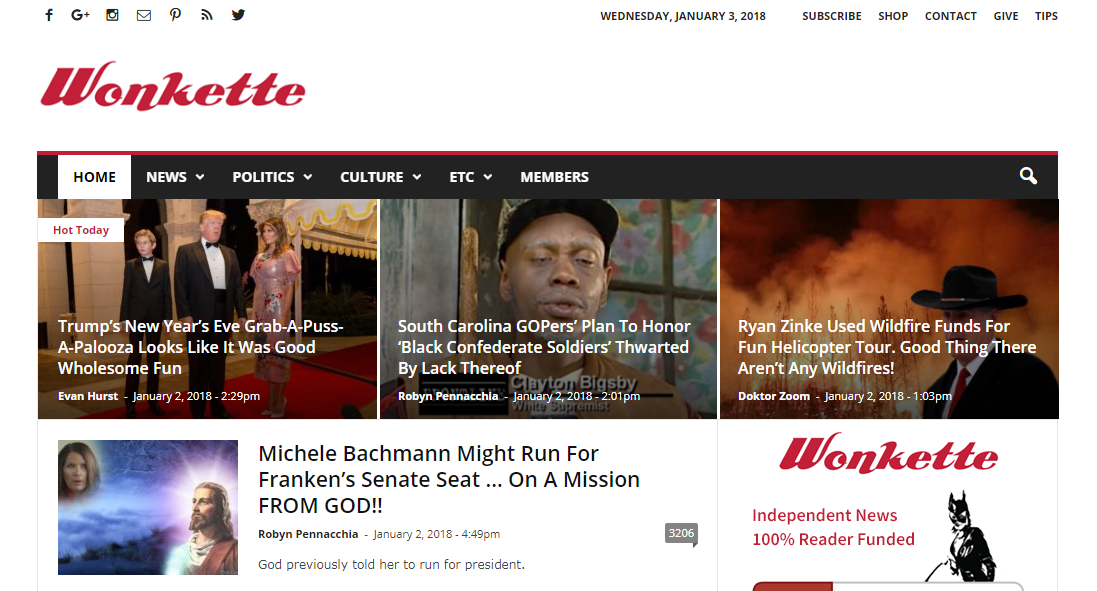Screen dimensions: 1097x591
Task: Click author Doktor Zoom
Action: click(x=774, y=396)
